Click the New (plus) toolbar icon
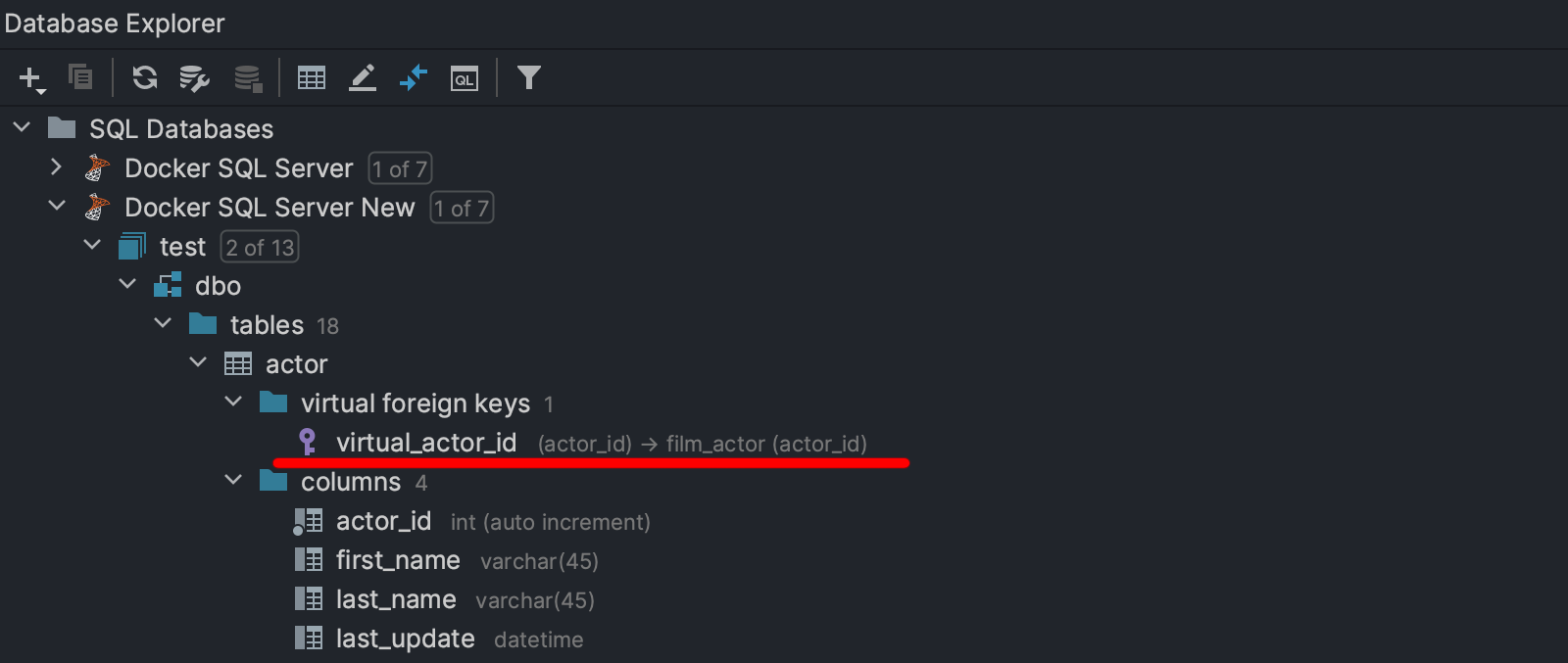1568x663 pixels. point(31,78)
